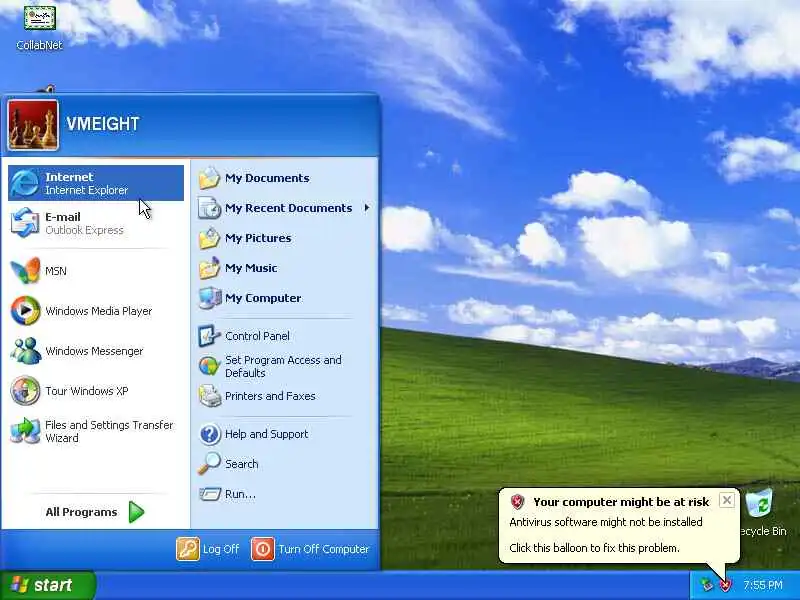This screenshot has height=600, width=800.
Task: Click the red Security Center shield tray icon
Action: (x=725, y=585)
